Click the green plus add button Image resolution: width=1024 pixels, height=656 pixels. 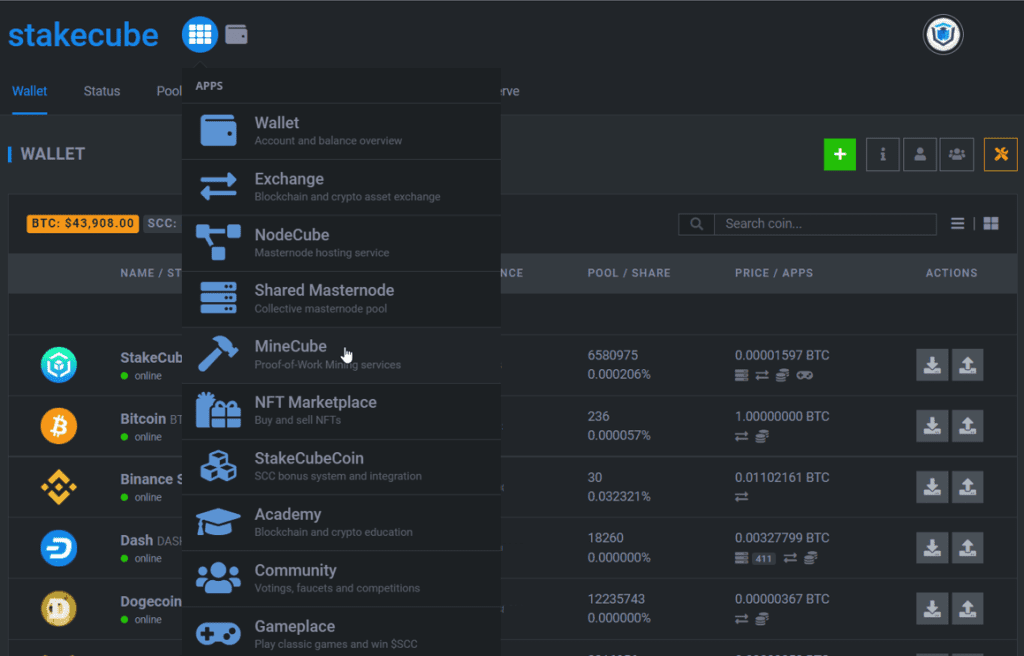point(840,154)
